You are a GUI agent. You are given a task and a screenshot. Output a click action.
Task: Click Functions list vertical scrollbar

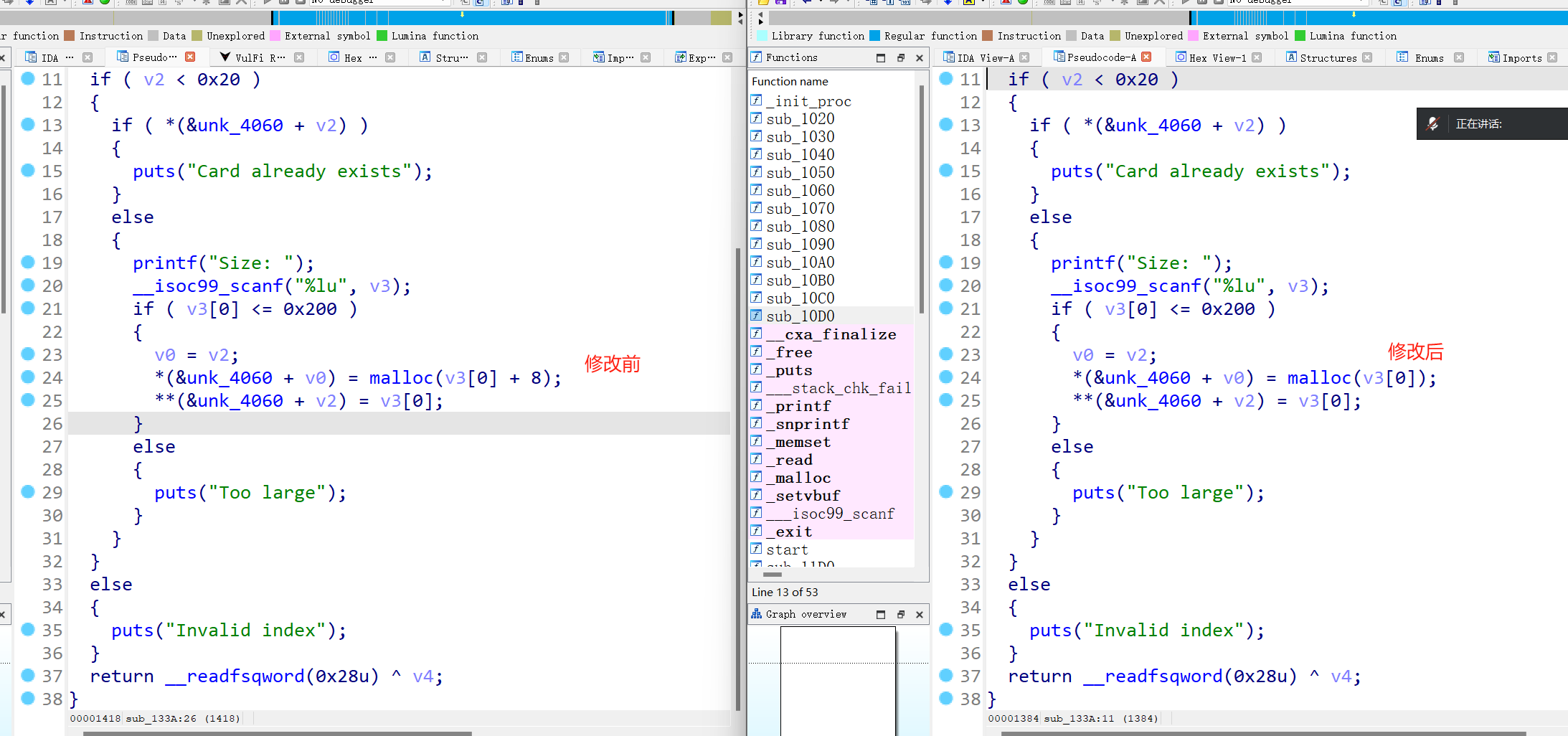pyautogui.click(x=921, y=201)
